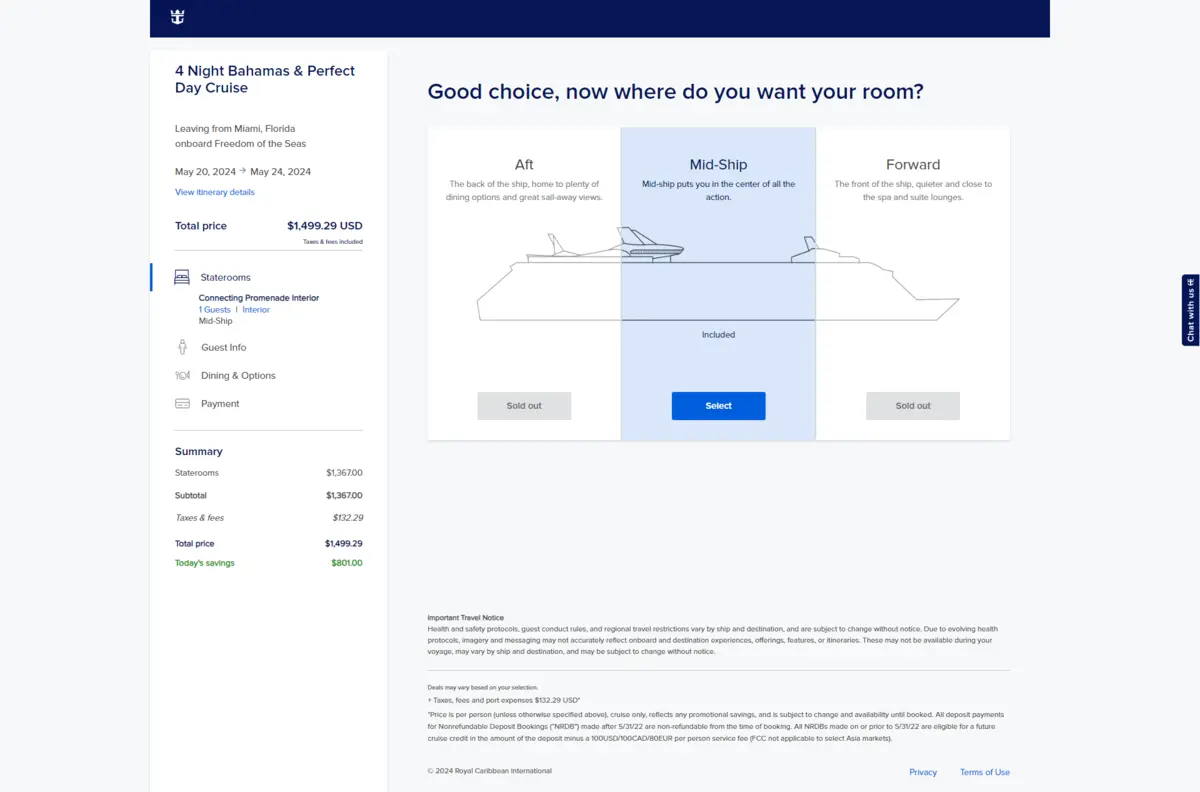Click the ship outline illustration
This screenshot has width=1200, height=792.
[718, 275]
